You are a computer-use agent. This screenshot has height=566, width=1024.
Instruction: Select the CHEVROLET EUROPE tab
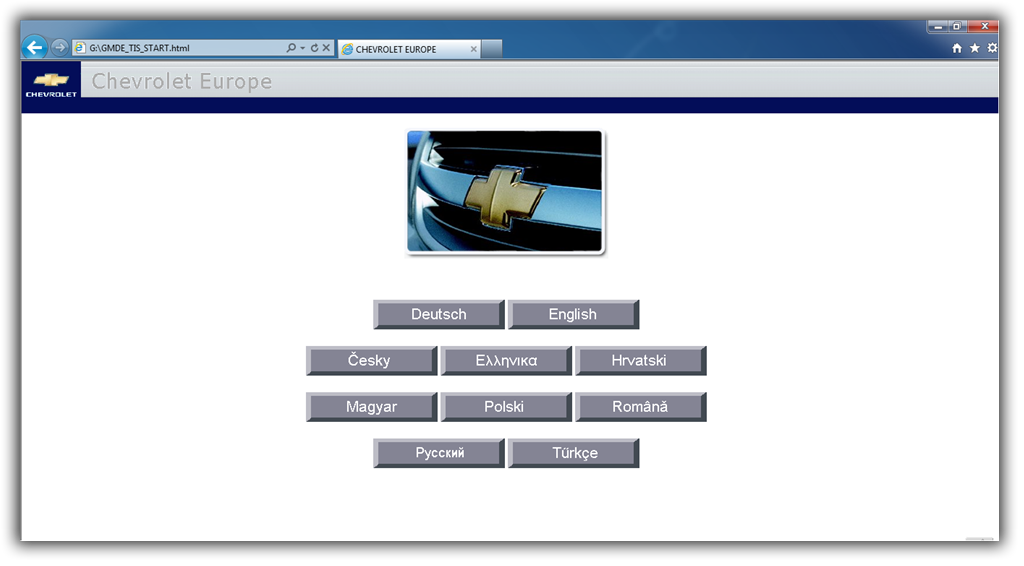click(409, 49)
